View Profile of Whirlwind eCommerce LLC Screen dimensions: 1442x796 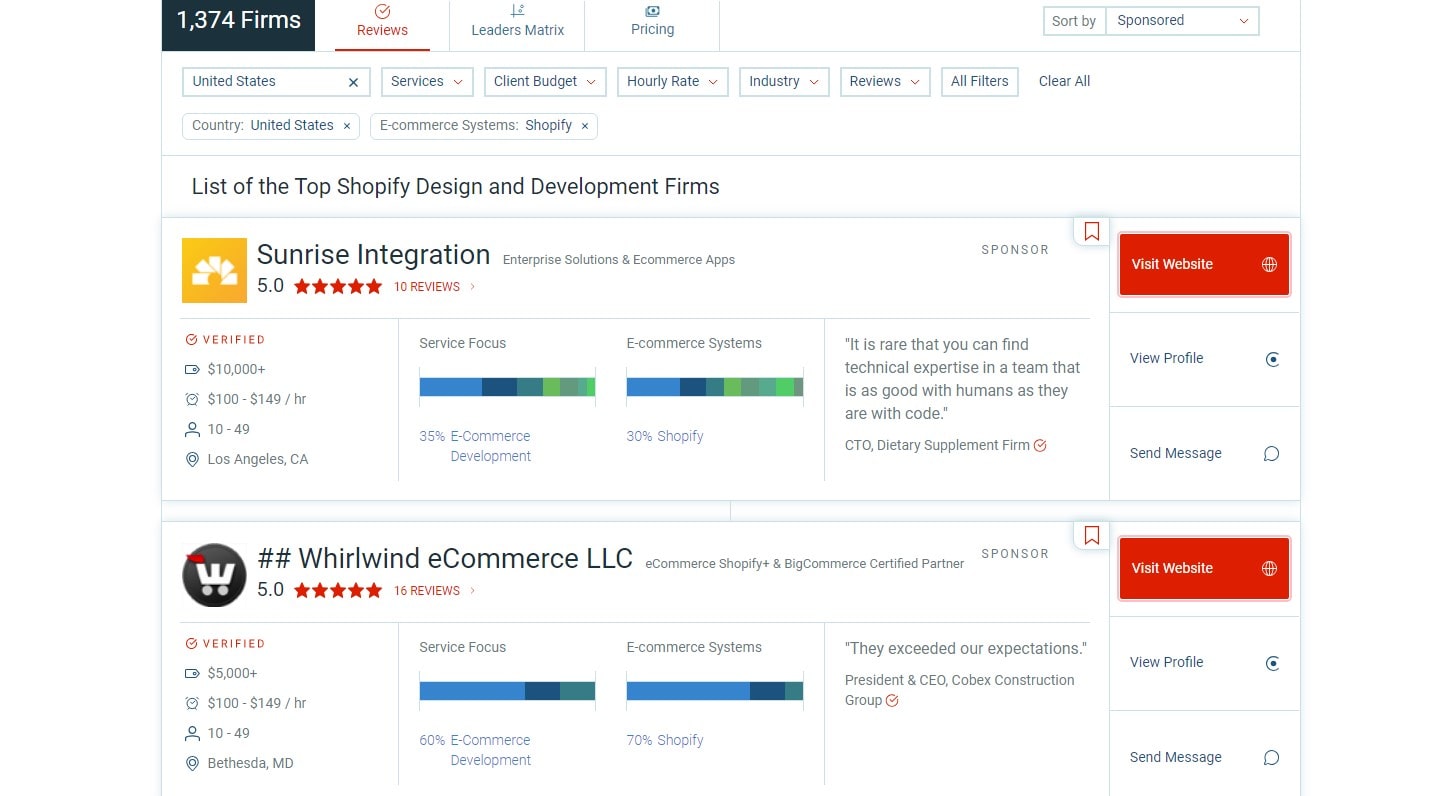[x=1204, y=663]
